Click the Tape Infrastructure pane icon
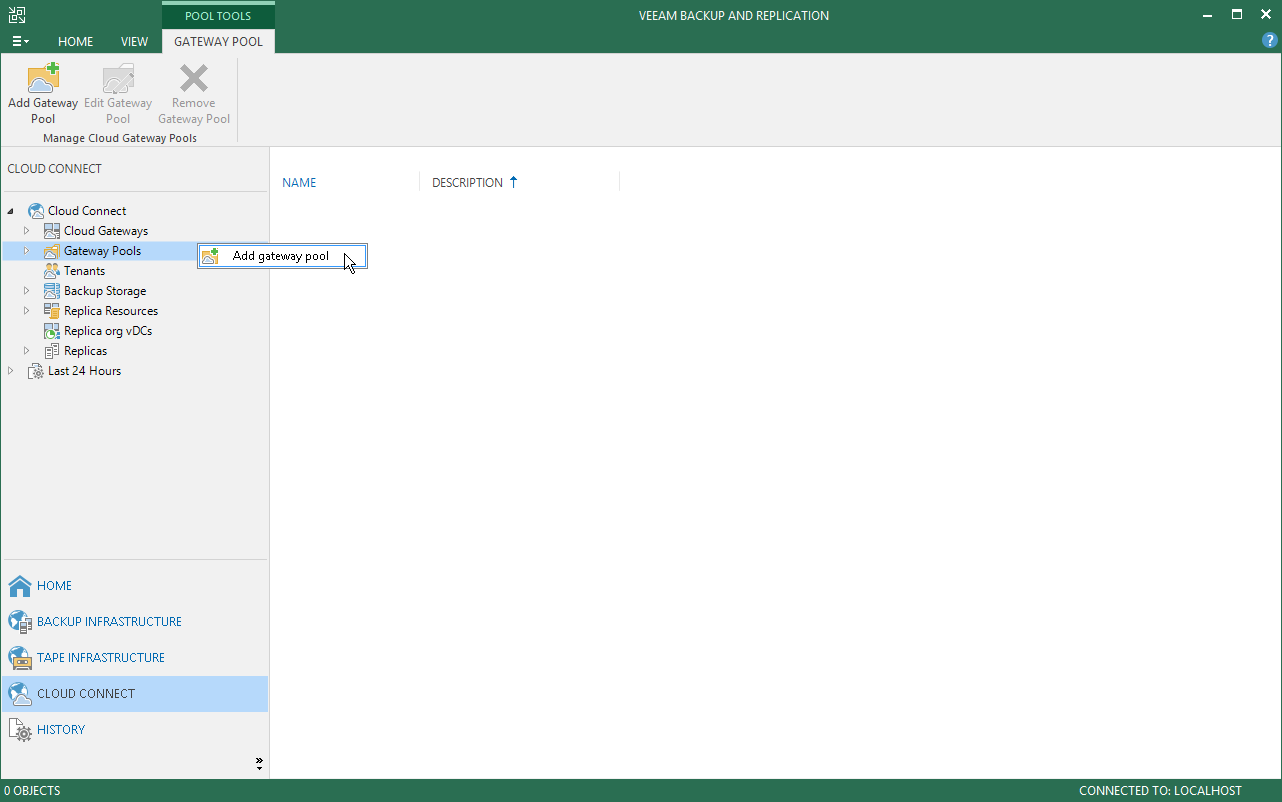Viewport: 1282px width, 802px height. pyautogui.click(x=20, y=658)
